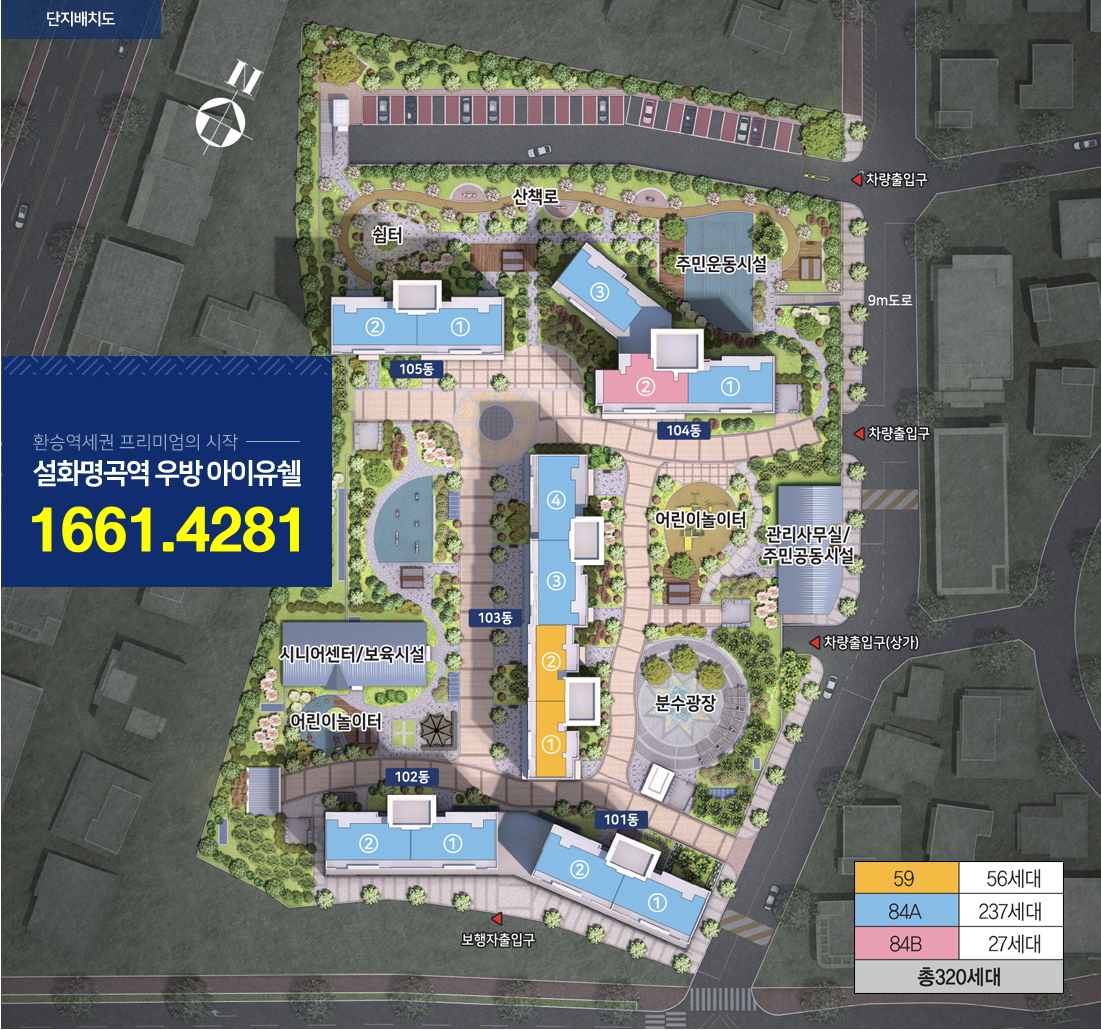
Task: Click red arrow next to 차량출입구(상가)
Action: (815, 642)
